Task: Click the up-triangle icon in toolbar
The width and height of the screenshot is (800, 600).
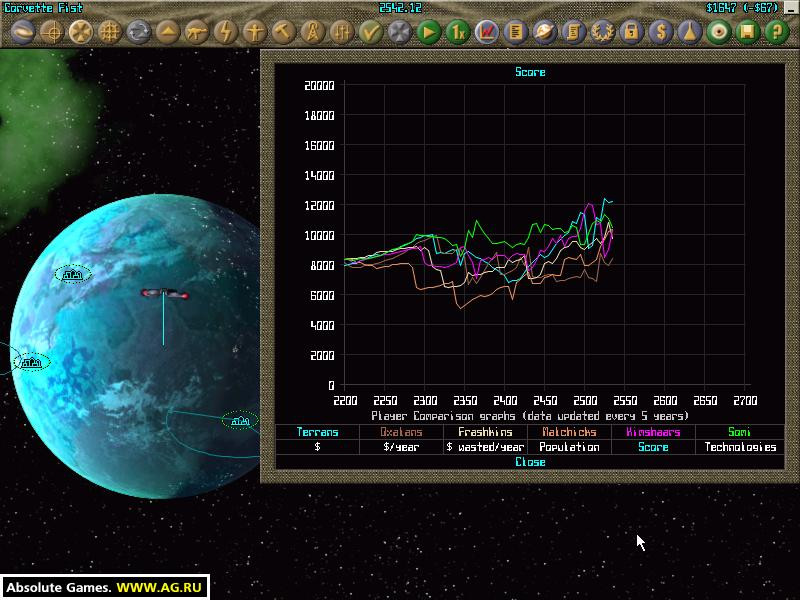Action: click(x=168, y=32)
